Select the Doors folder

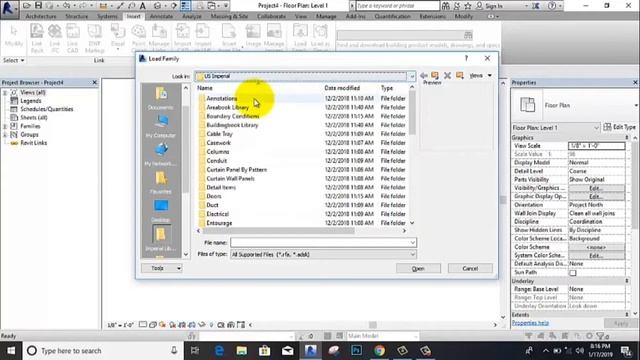click(x=214, y=196)
